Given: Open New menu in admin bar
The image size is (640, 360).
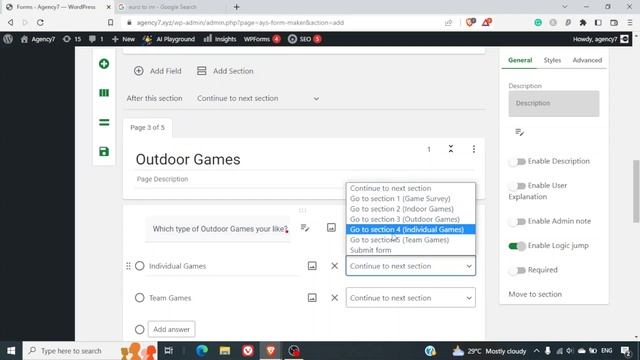Looking at the screenshot, I should (123, 39).
